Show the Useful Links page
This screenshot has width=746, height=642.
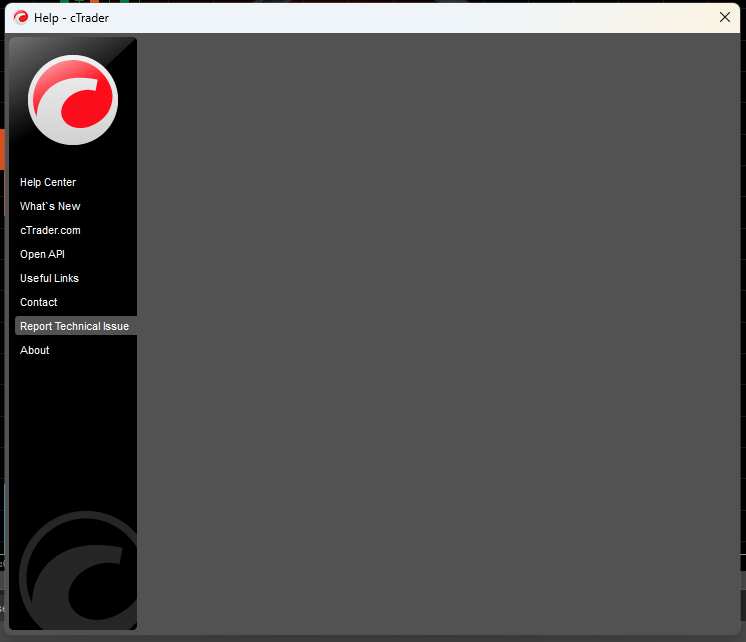point(49,278)
